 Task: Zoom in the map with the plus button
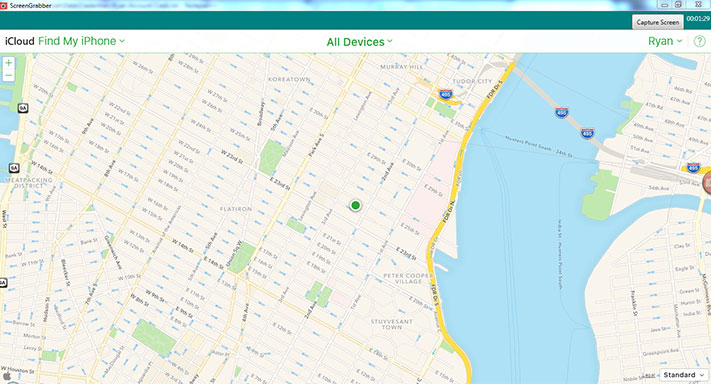8,63
